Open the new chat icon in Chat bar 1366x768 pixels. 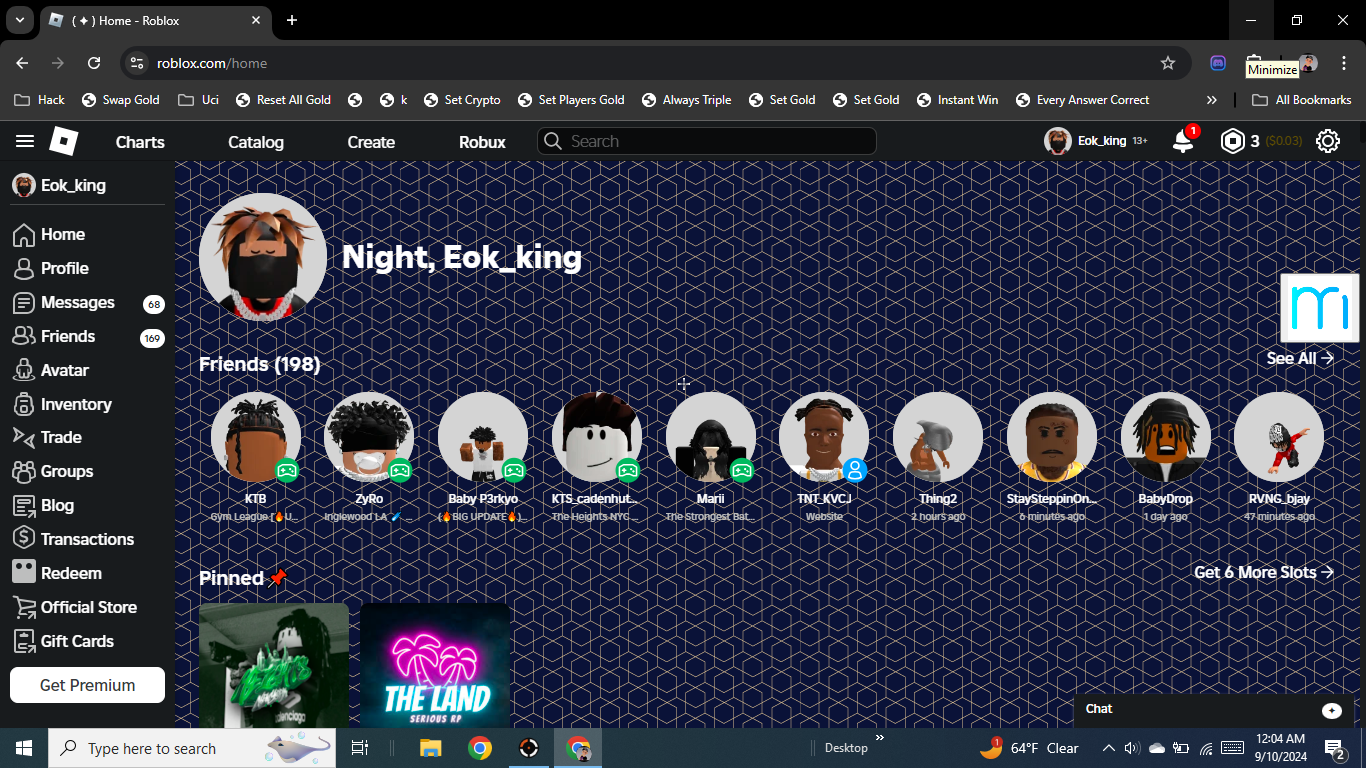coord(1332,710)
